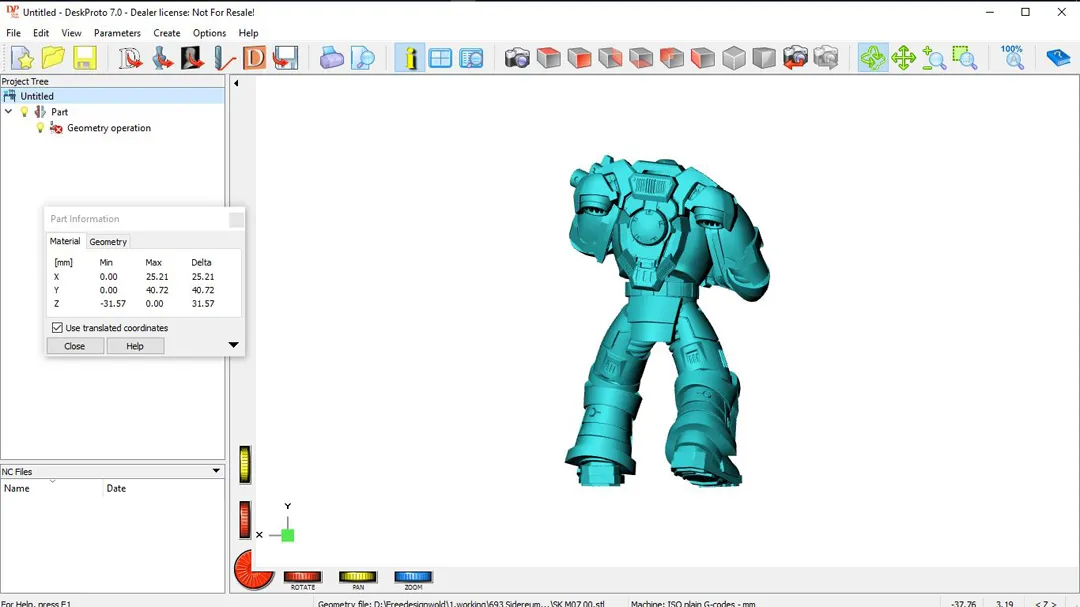Zoom to 100% with magnifier icon

(1012, 58)
